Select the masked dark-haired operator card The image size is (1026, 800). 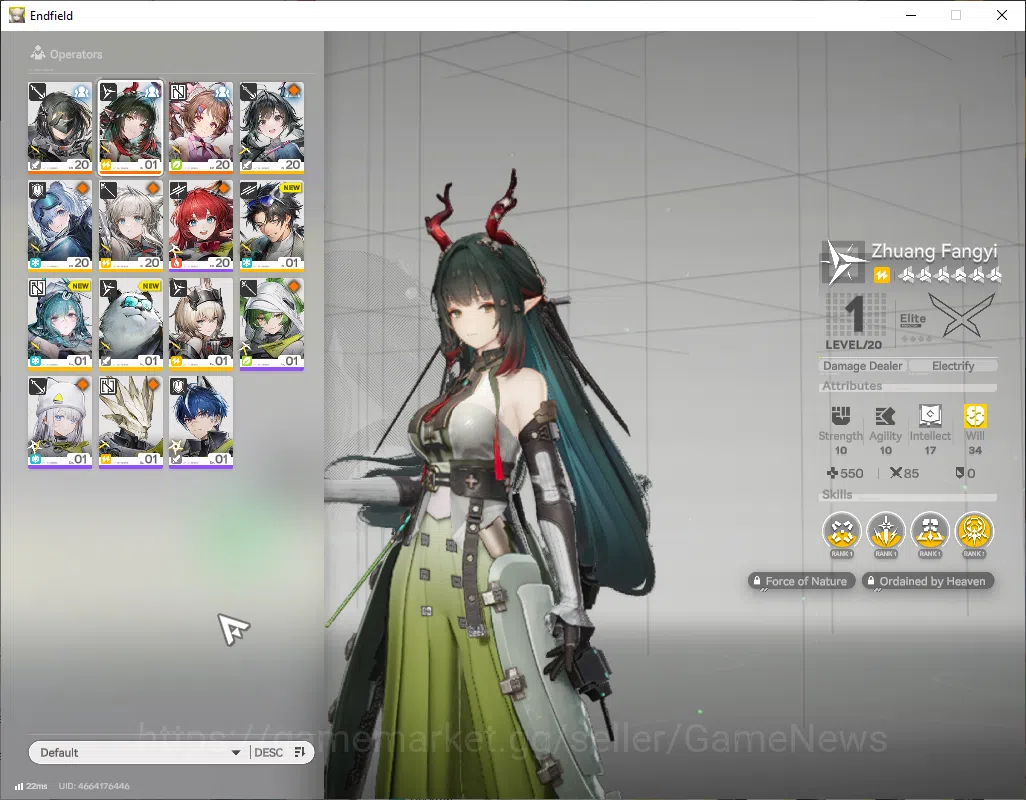pos(60,127)
